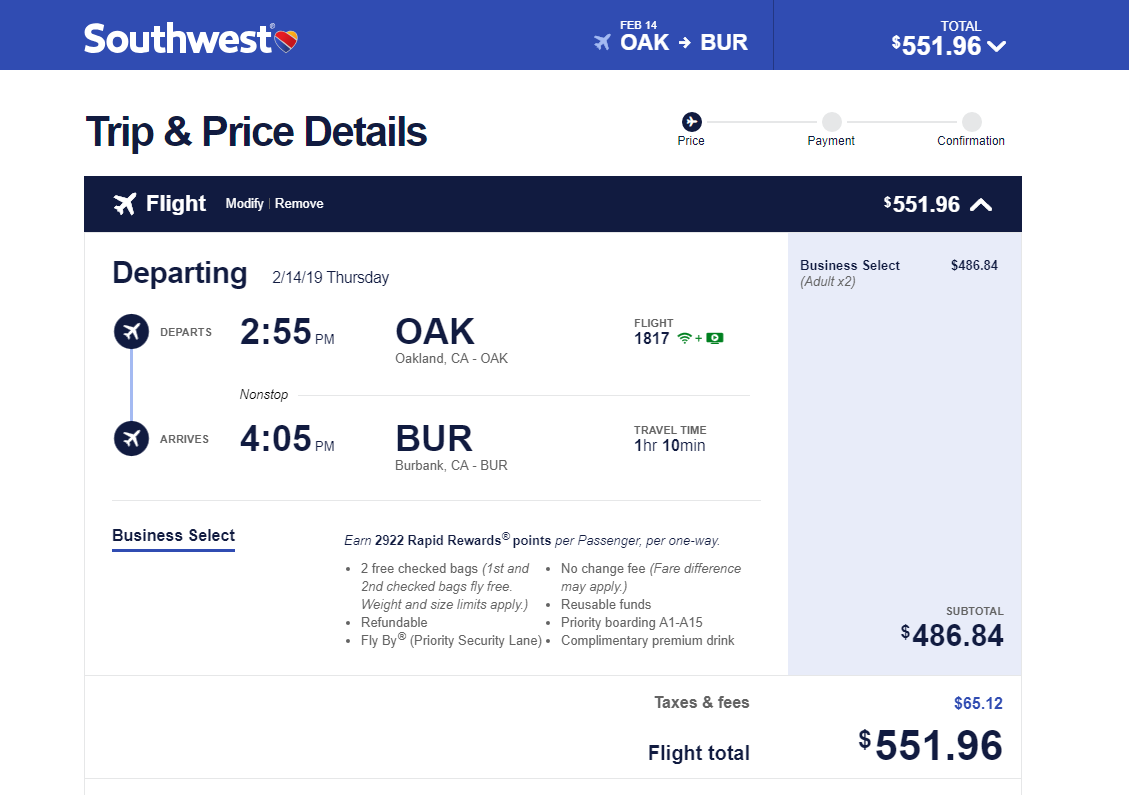Click the Remove flight link
The height and width of the screenshot is (795, 1129).
(299, 204)
